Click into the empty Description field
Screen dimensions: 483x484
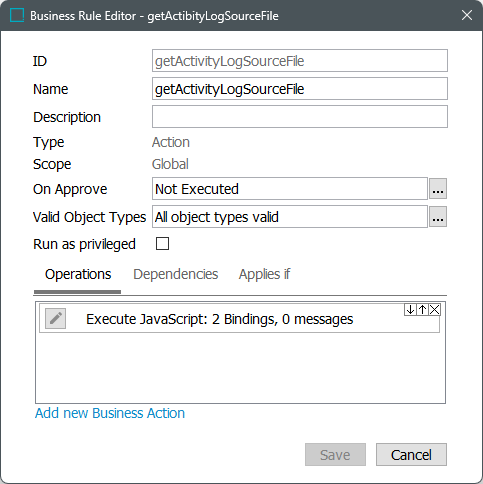pos(300,117)
